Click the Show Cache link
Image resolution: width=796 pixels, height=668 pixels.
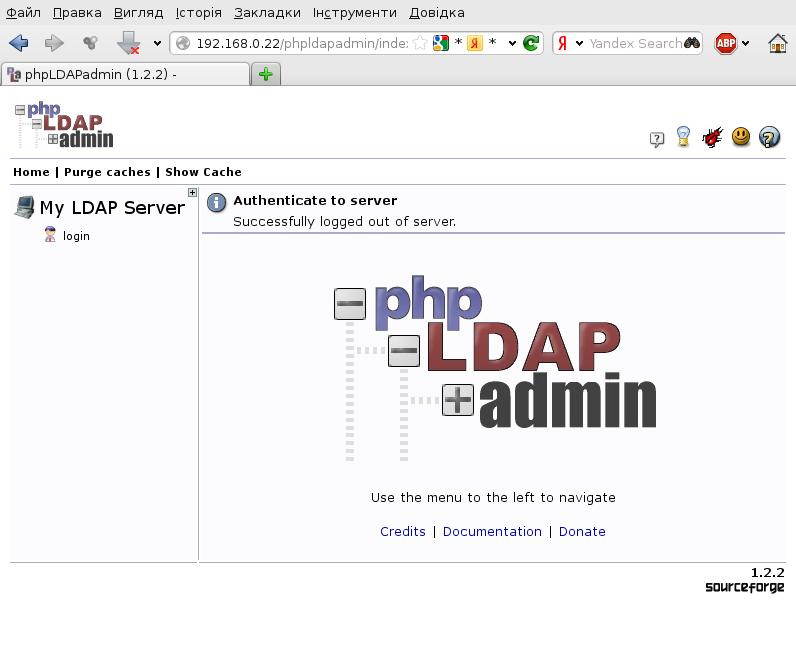204,172
